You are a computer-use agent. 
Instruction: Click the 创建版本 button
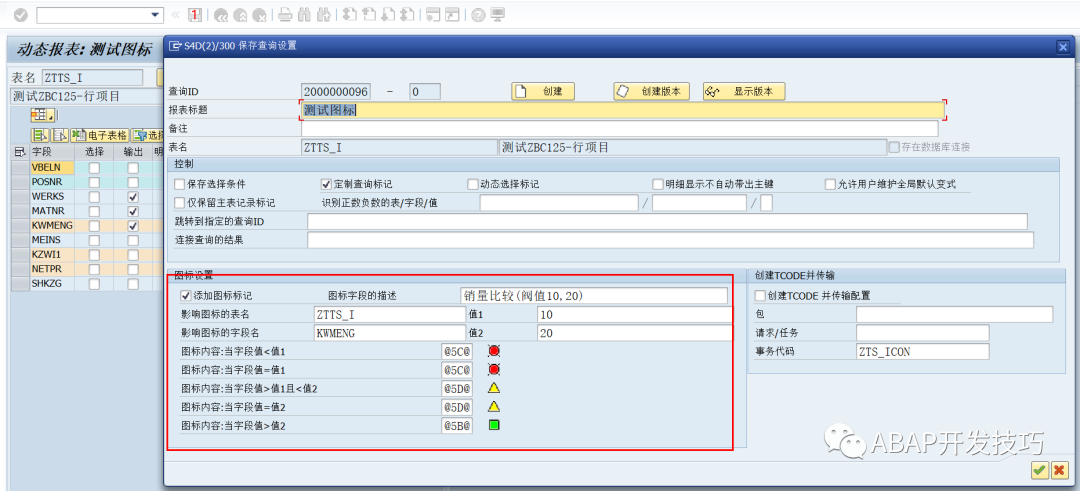tap(652, 91)
